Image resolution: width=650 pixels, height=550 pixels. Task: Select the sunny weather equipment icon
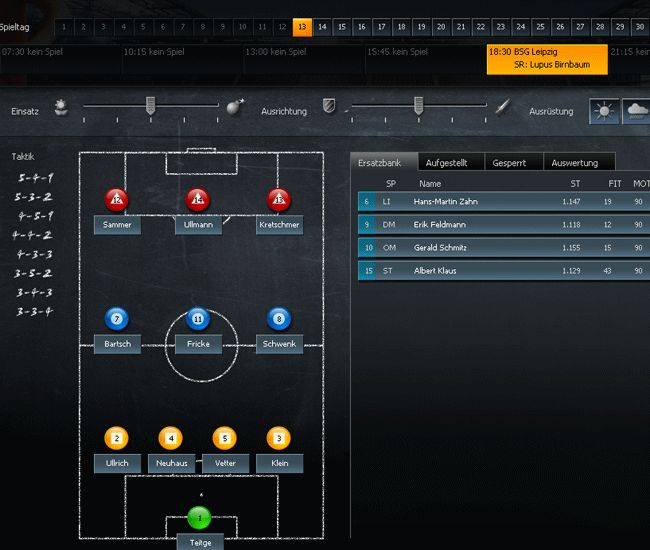[x=604, y=111]
